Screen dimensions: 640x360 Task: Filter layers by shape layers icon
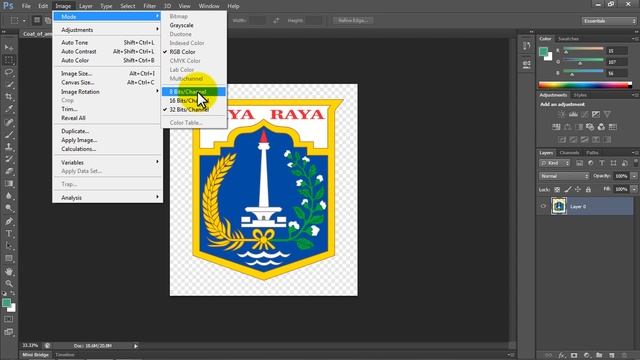point(613,163)
